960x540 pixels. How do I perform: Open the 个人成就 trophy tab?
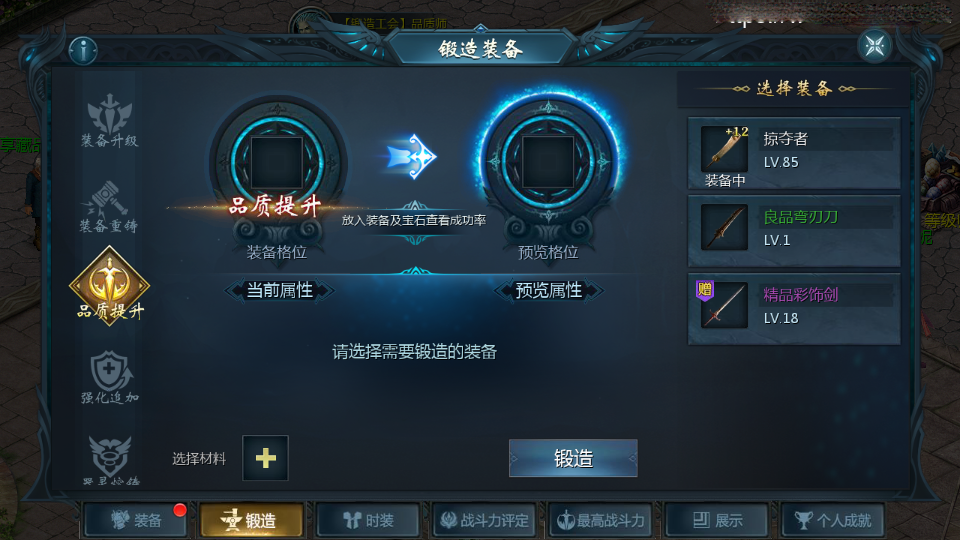[833, 520]
